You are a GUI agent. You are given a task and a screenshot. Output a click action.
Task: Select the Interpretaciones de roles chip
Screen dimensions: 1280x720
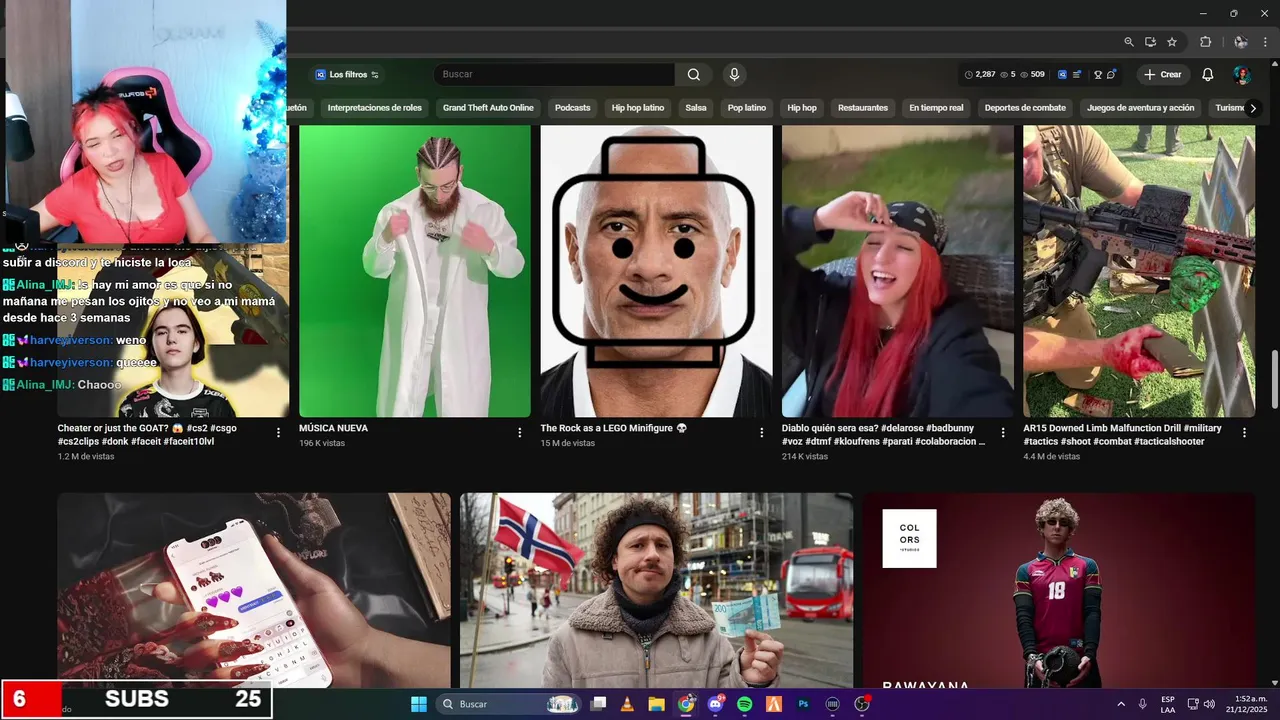(375, 108)
